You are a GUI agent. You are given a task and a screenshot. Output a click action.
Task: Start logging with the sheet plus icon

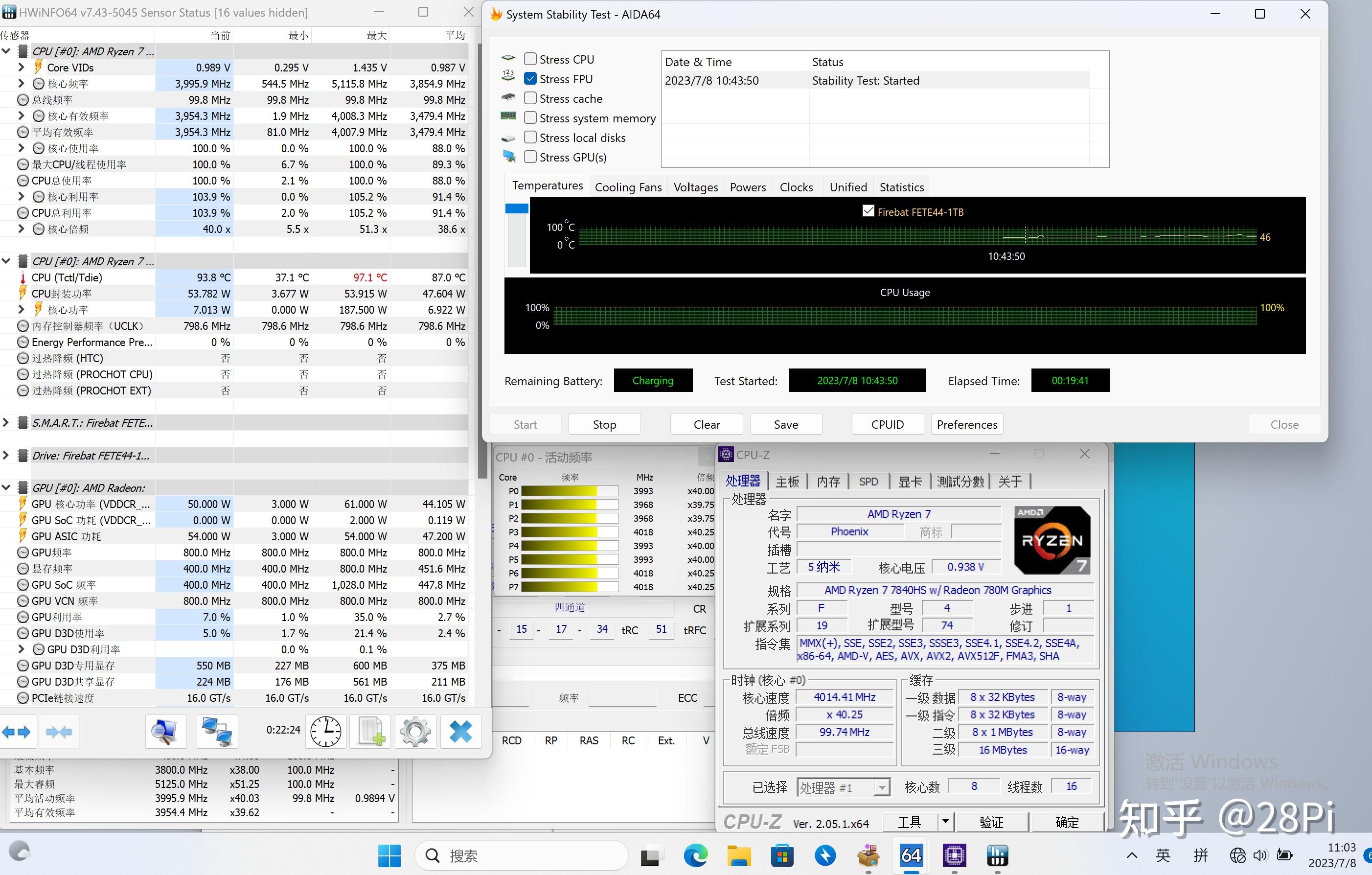click(x=371, y=731)
